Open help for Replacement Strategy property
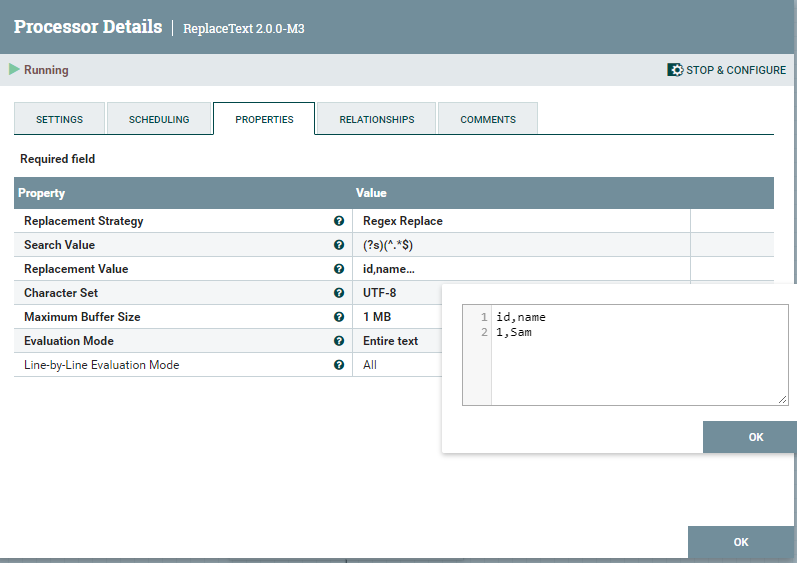797x563 pixels. point(339,221)
